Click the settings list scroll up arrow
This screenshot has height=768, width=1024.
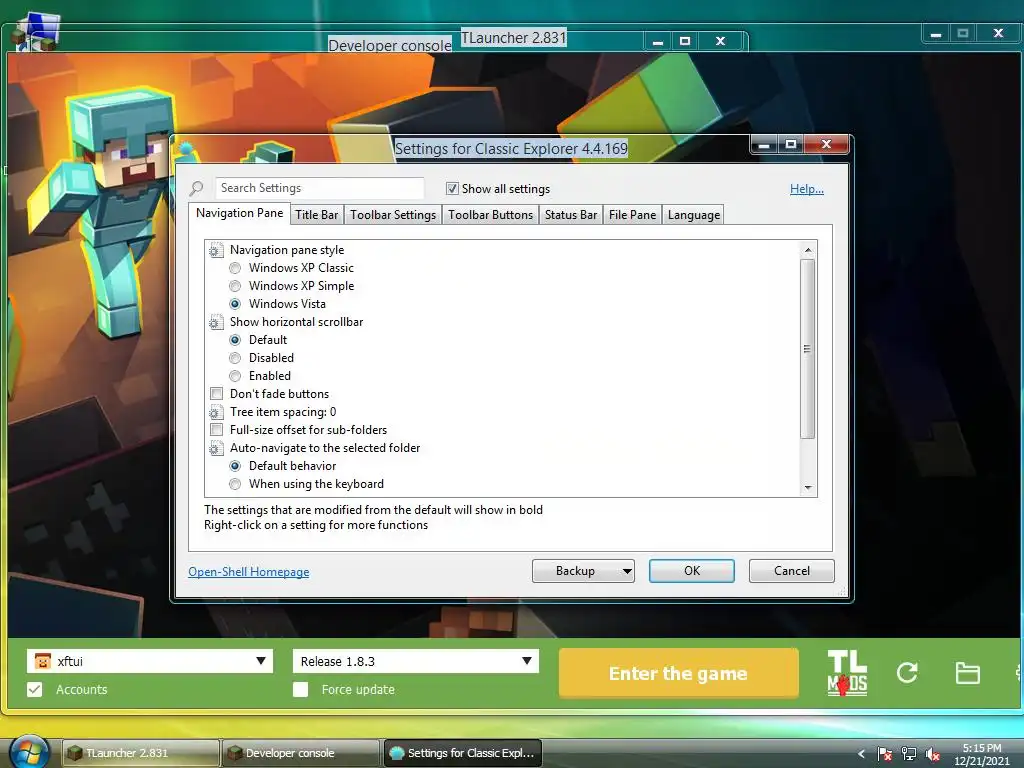pyautogui.click(x=808, y=250)
